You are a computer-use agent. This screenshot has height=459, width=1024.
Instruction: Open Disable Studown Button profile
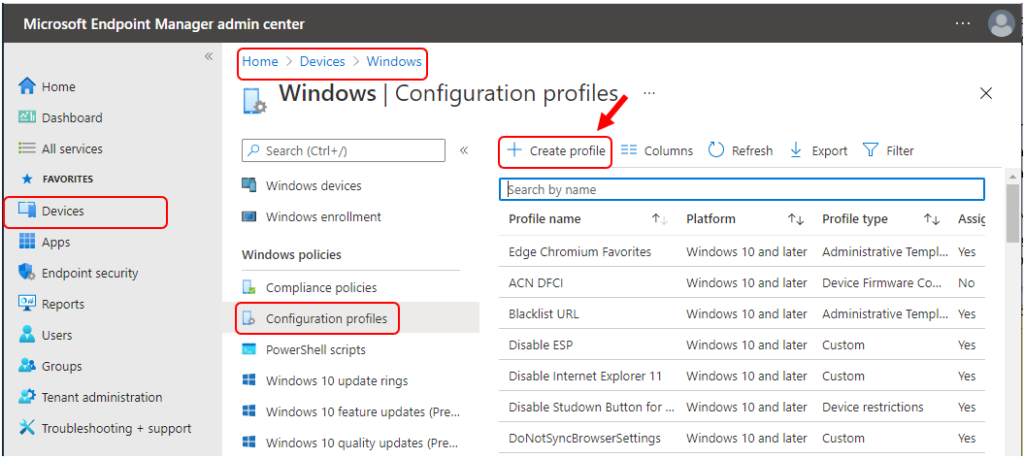pos(592,407)
